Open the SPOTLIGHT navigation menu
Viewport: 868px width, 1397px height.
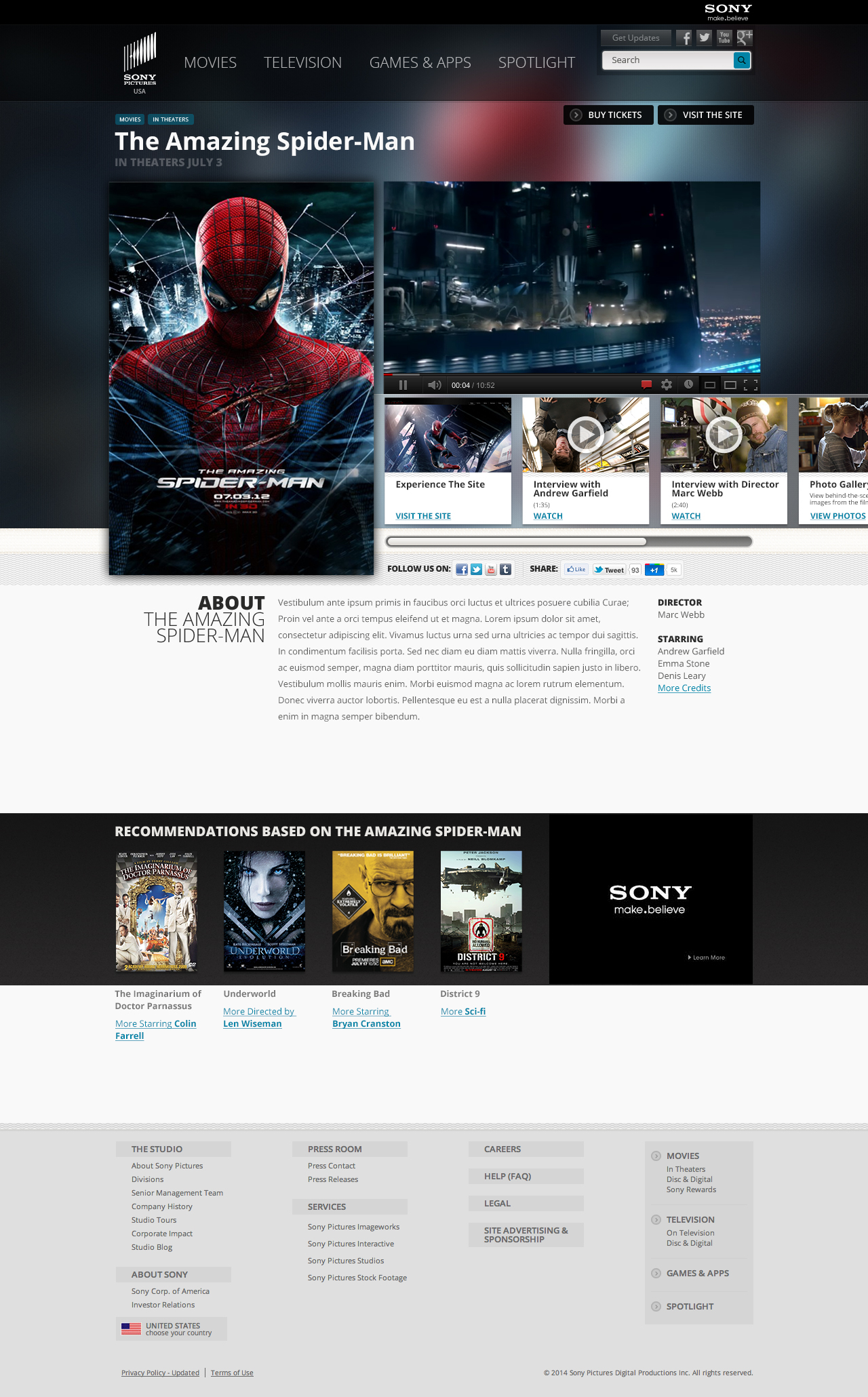536,62
